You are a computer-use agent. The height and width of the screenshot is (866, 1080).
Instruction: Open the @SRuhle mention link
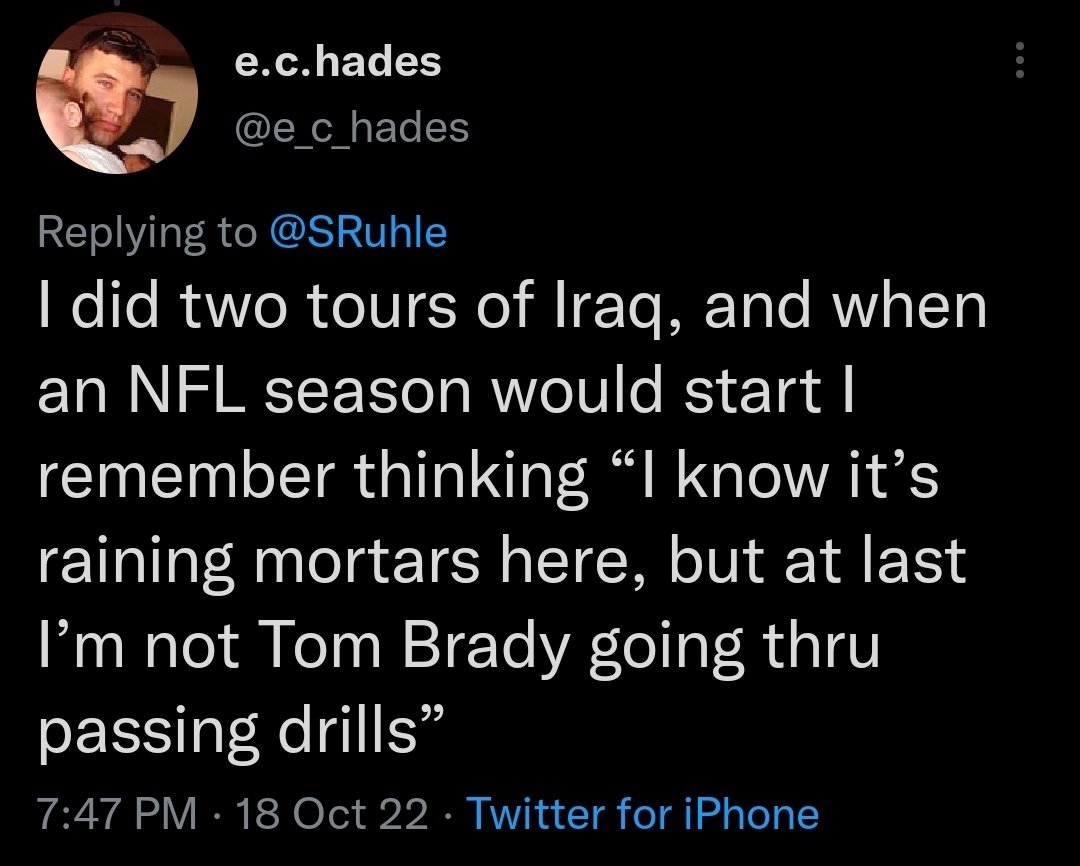tap(359, 232)
